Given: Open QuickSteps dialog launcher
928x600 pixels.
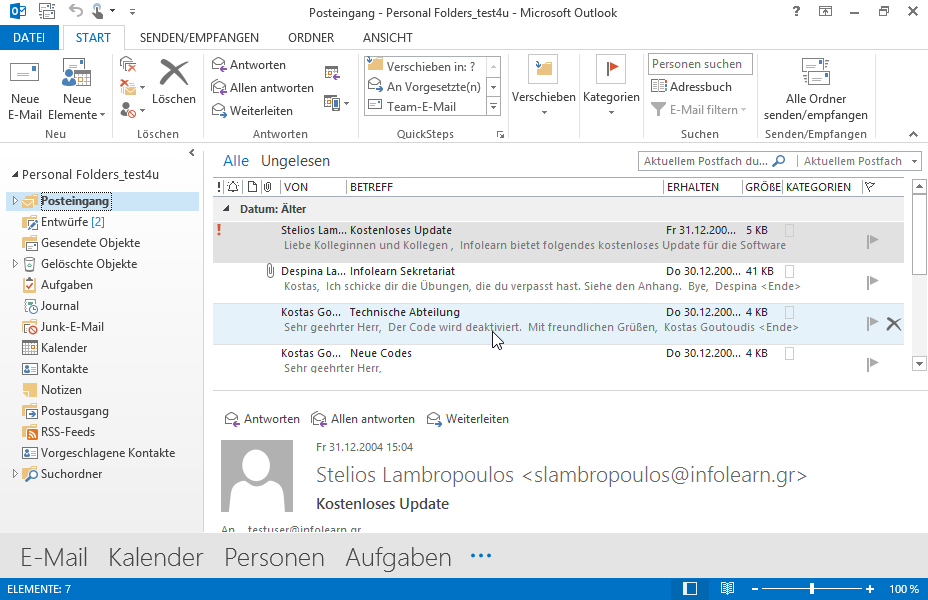Looking at the screenshot, I should point(500,135).
